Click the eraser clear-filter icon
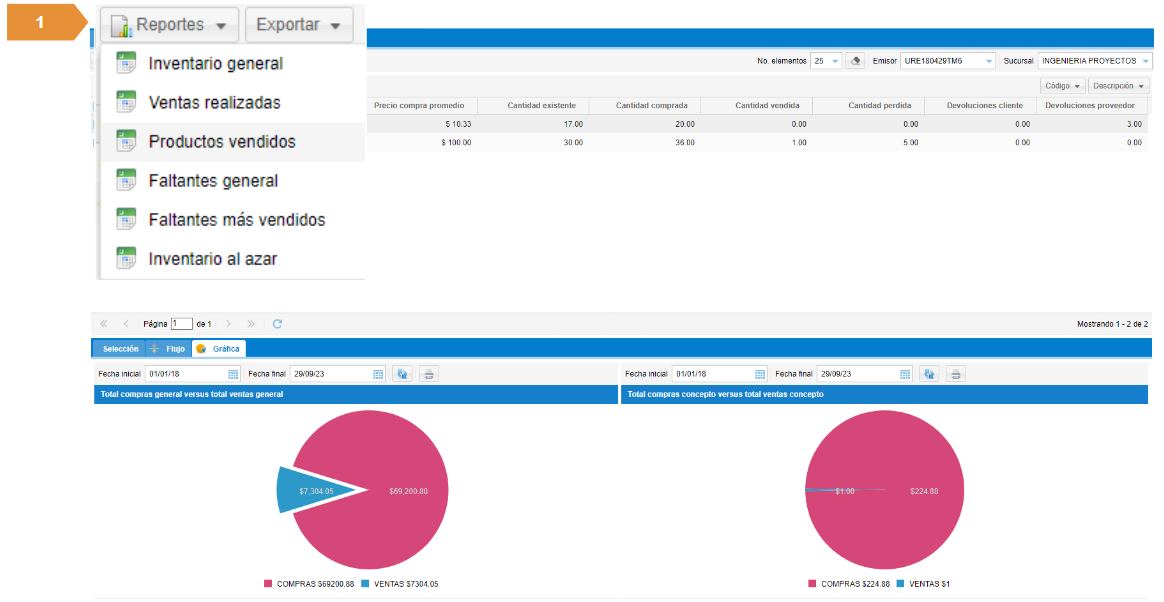Viewport: 1164px width, 602px height. [x=855, y=61]
